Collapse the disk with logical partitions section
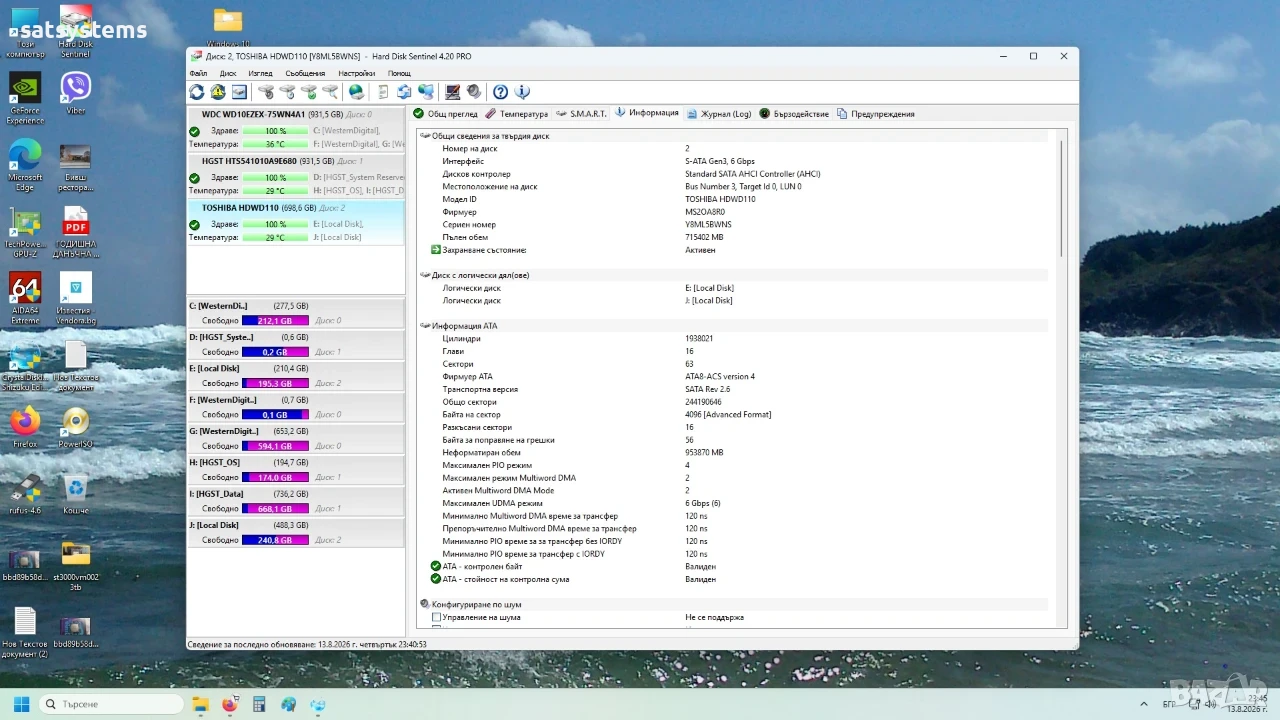Viewport: 1280px width, 720px height. (x=425, y=275)
